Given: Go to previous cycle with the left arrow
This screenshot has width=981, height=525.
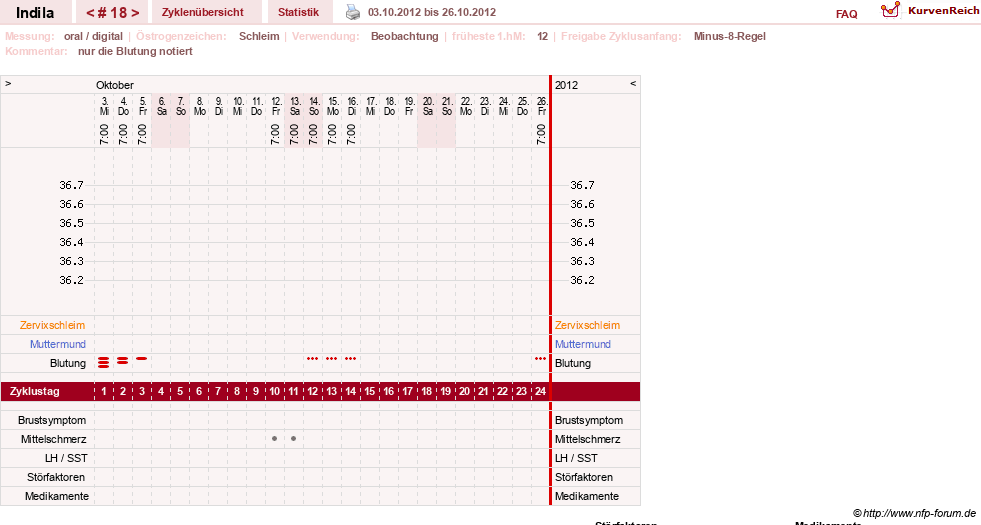Looking at the screenshot, I should [90, 13].
